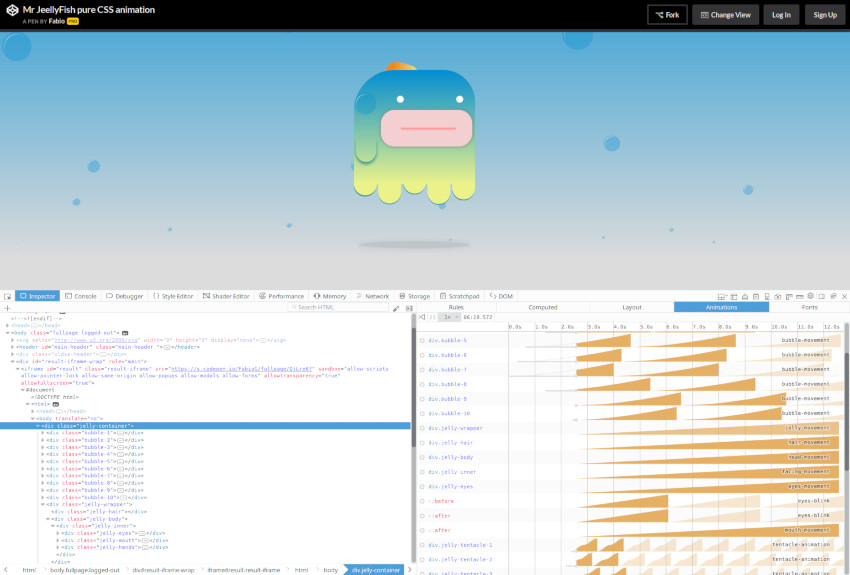Click in the Search HTML field
850x575 pixels.
click(x=340, y=307)
